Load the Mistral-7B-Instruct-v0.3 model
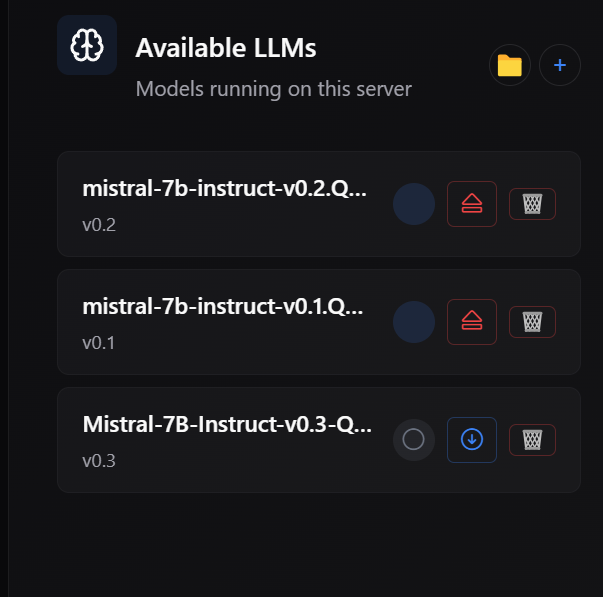603x597 pixels. (472, 440)
